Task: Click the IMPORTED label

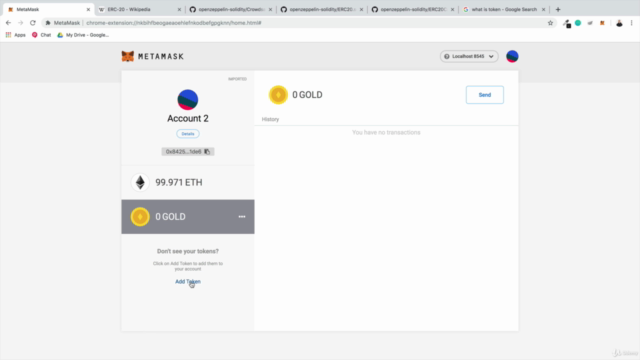Action: [237, 79]
